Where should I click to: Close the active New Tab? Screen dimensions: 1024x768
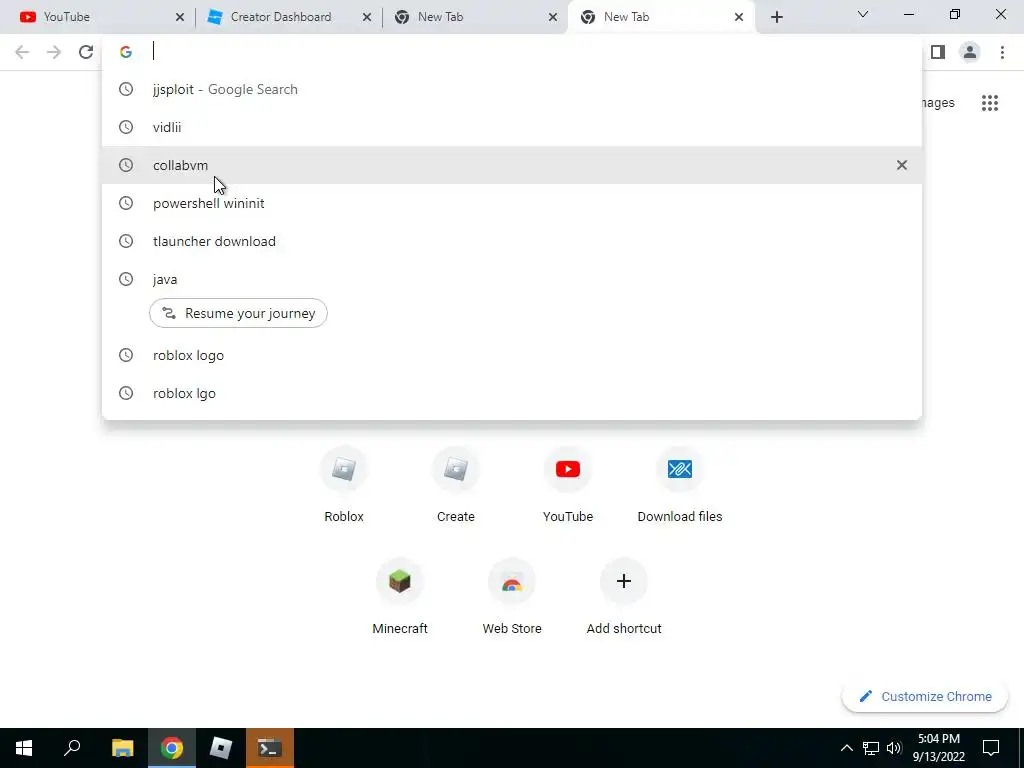coord(739,17)
